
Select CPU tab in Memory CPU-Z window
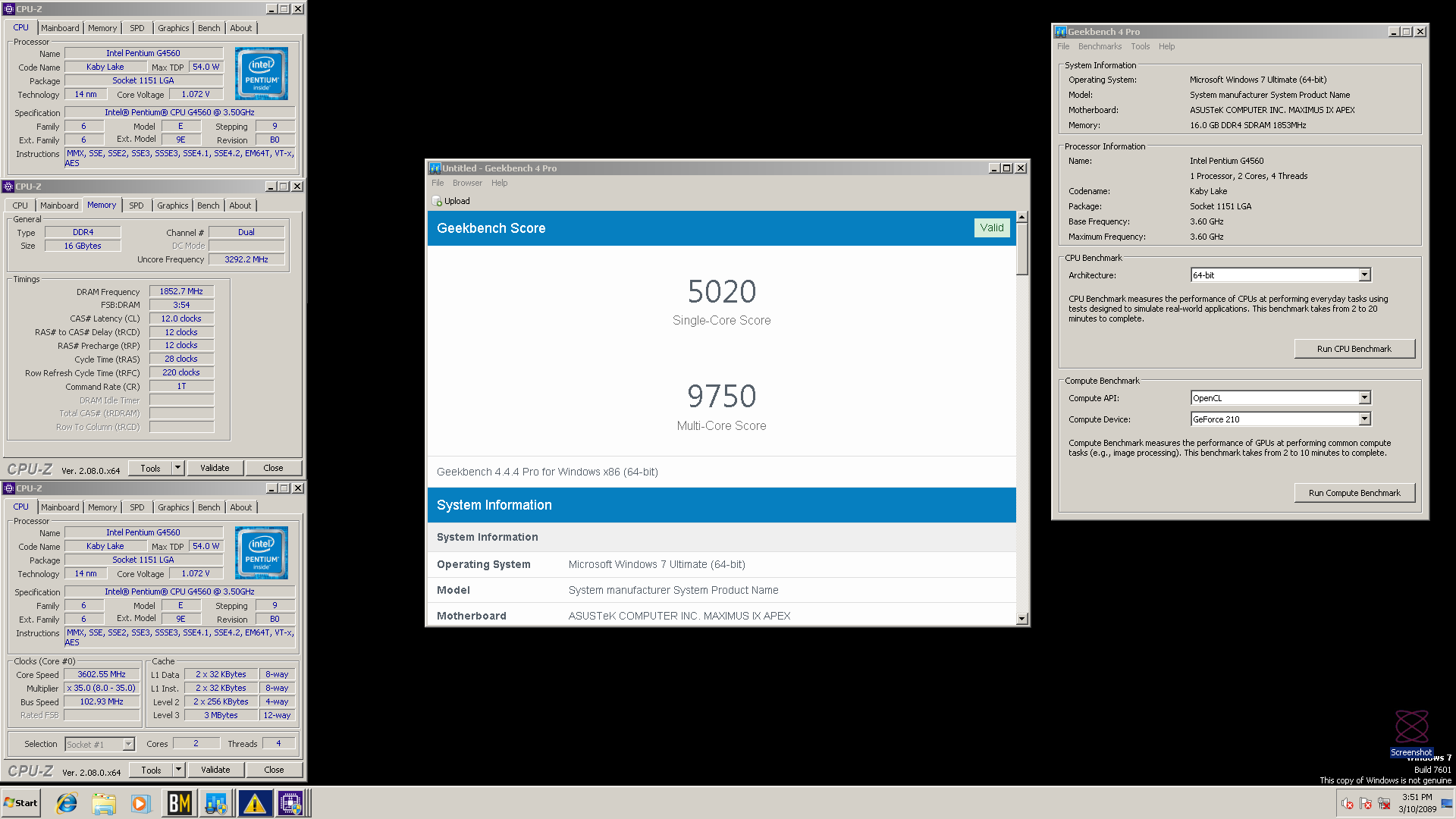click(x=20, y=206)
